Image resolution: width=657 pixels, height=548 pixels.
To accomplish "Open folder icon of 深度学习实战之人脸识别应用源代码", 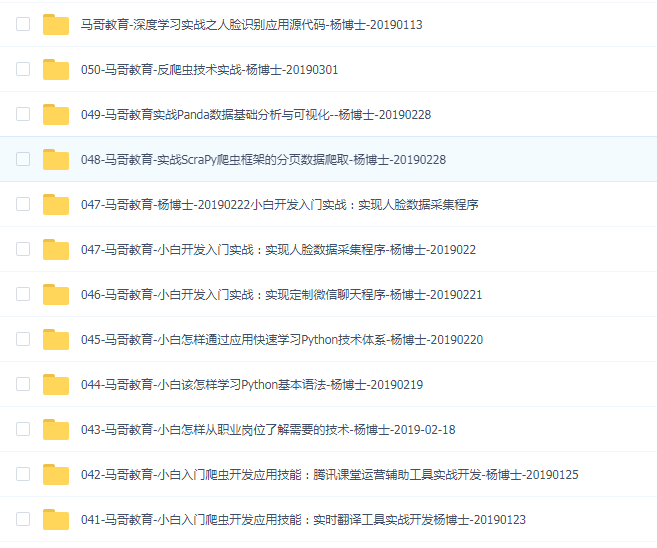I will [56, 24].
